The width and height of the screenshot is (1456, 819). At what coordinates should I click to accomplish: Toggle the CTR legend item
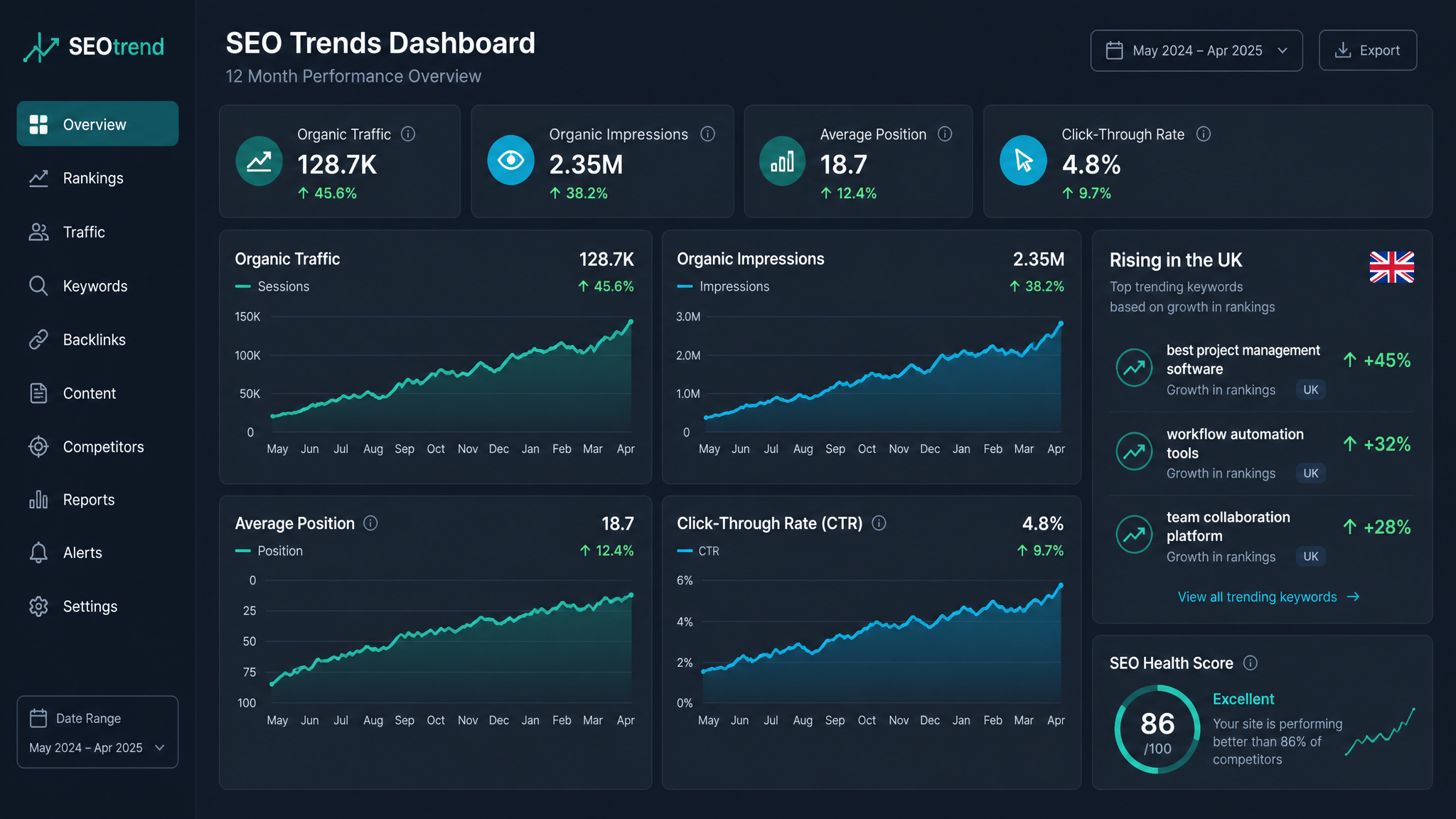[x=698, y=551]
